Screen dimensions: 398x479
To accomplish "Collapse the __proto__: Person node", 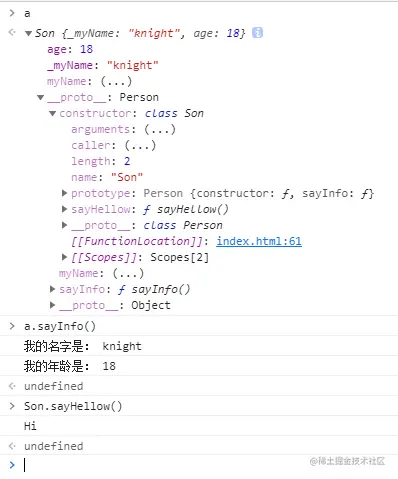I will (41, 97).
